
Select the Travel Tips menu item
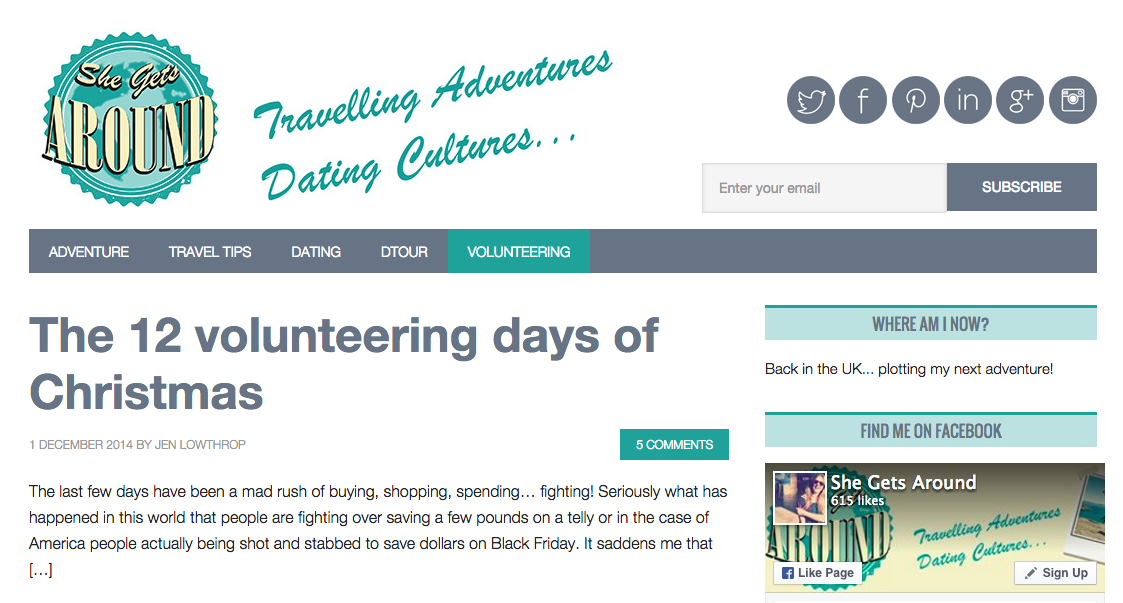(210, 251)
